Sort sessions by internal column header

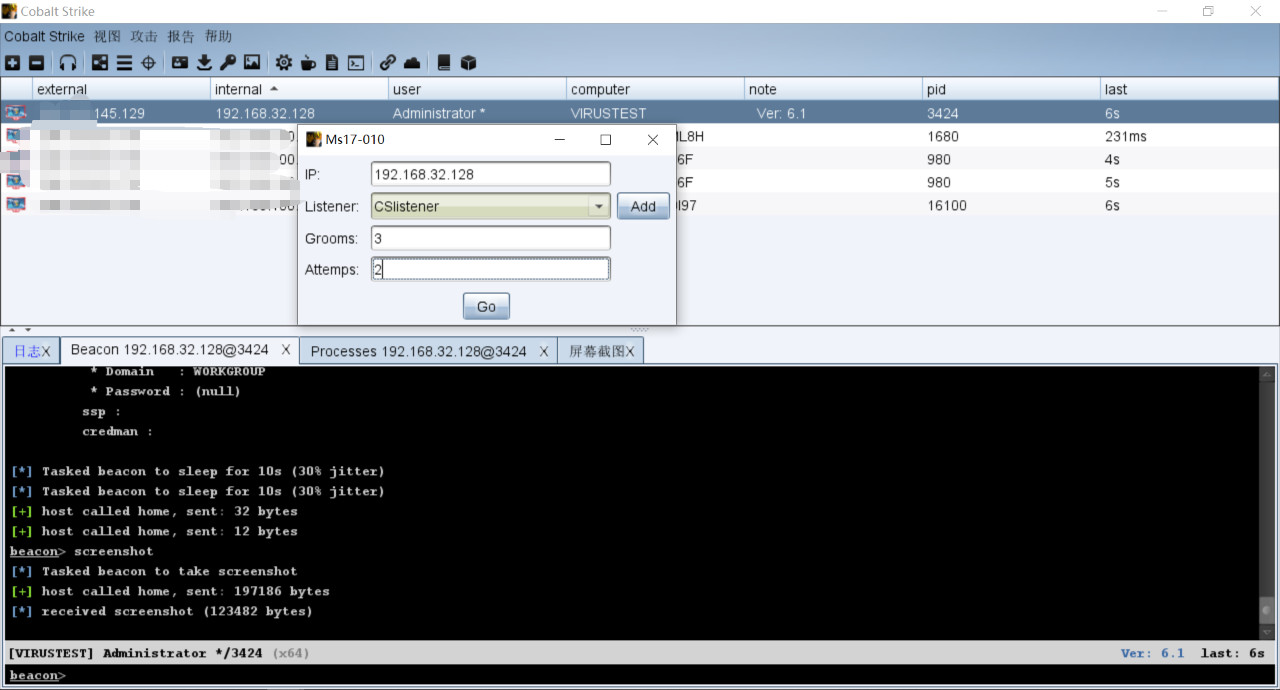click(299, 89)
